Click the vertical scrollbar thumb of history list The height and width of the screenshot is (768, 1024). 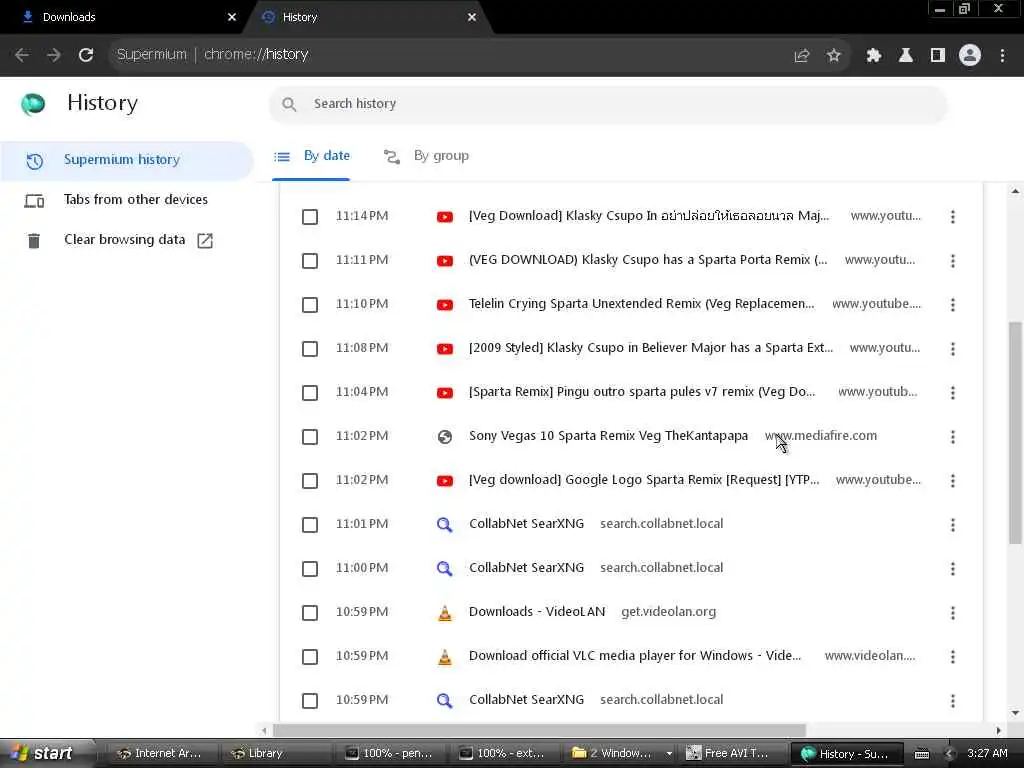(1015, 433)
